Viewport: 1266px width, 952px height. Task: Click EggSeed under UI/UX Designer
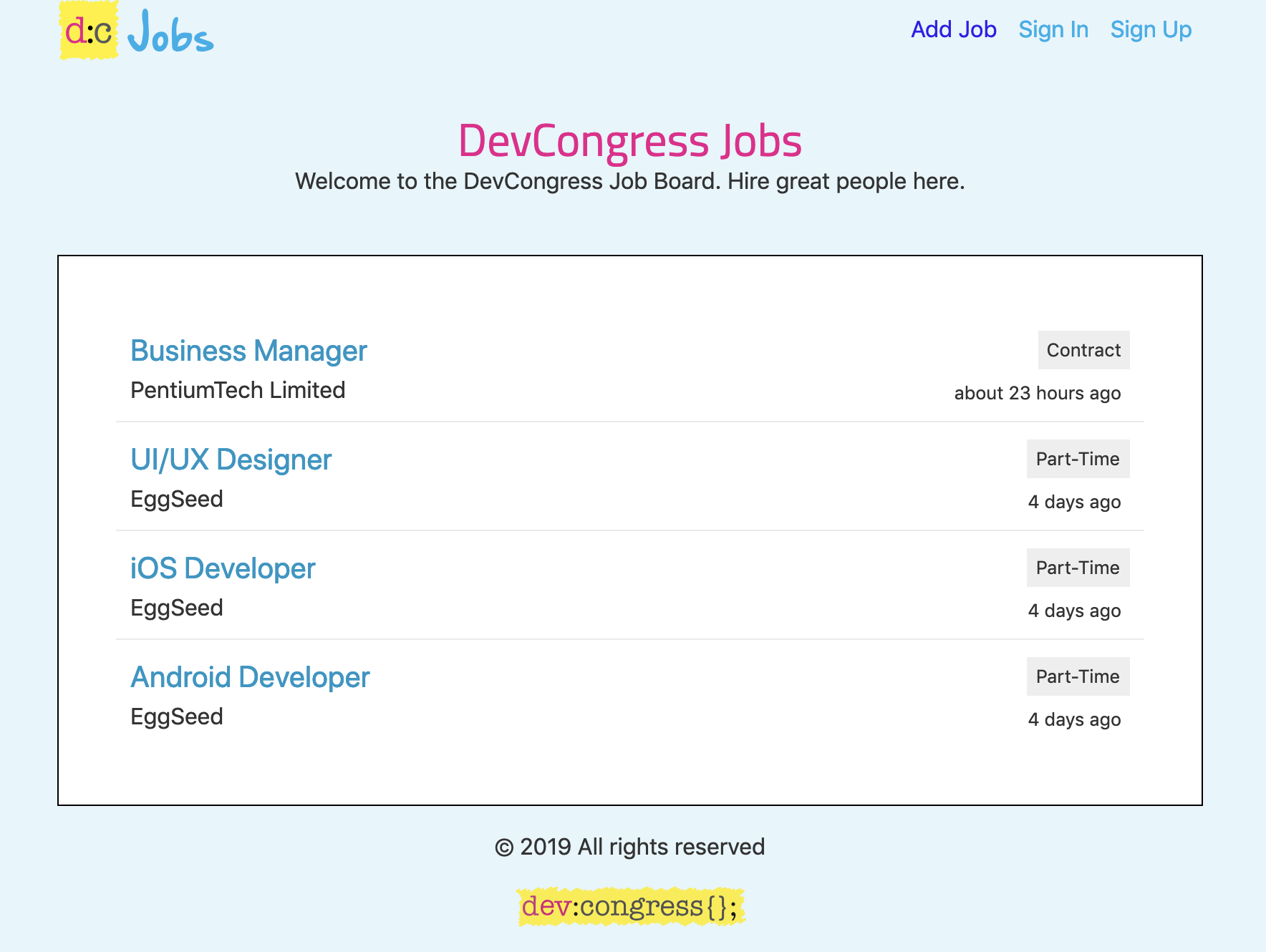[x=177, y=499]
